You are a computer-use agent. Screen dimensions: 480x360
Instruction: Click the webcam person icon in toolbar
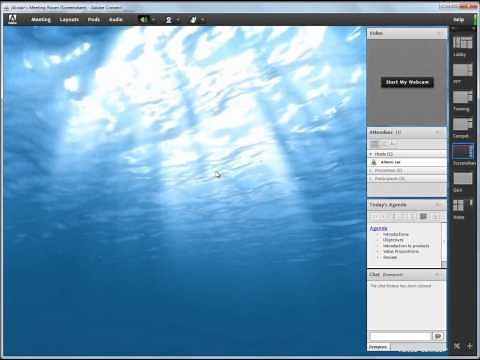pos(169,20)
